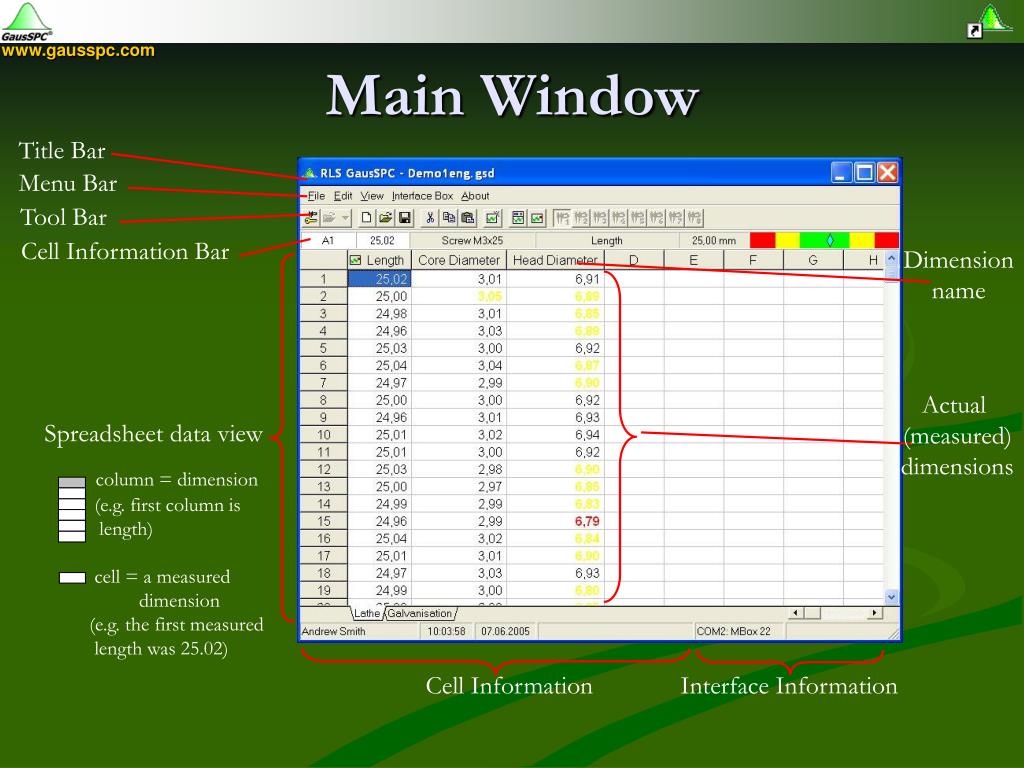Select interface channel 5 toolbar icon
This screenshot has height=768, width=1024.
638,217
